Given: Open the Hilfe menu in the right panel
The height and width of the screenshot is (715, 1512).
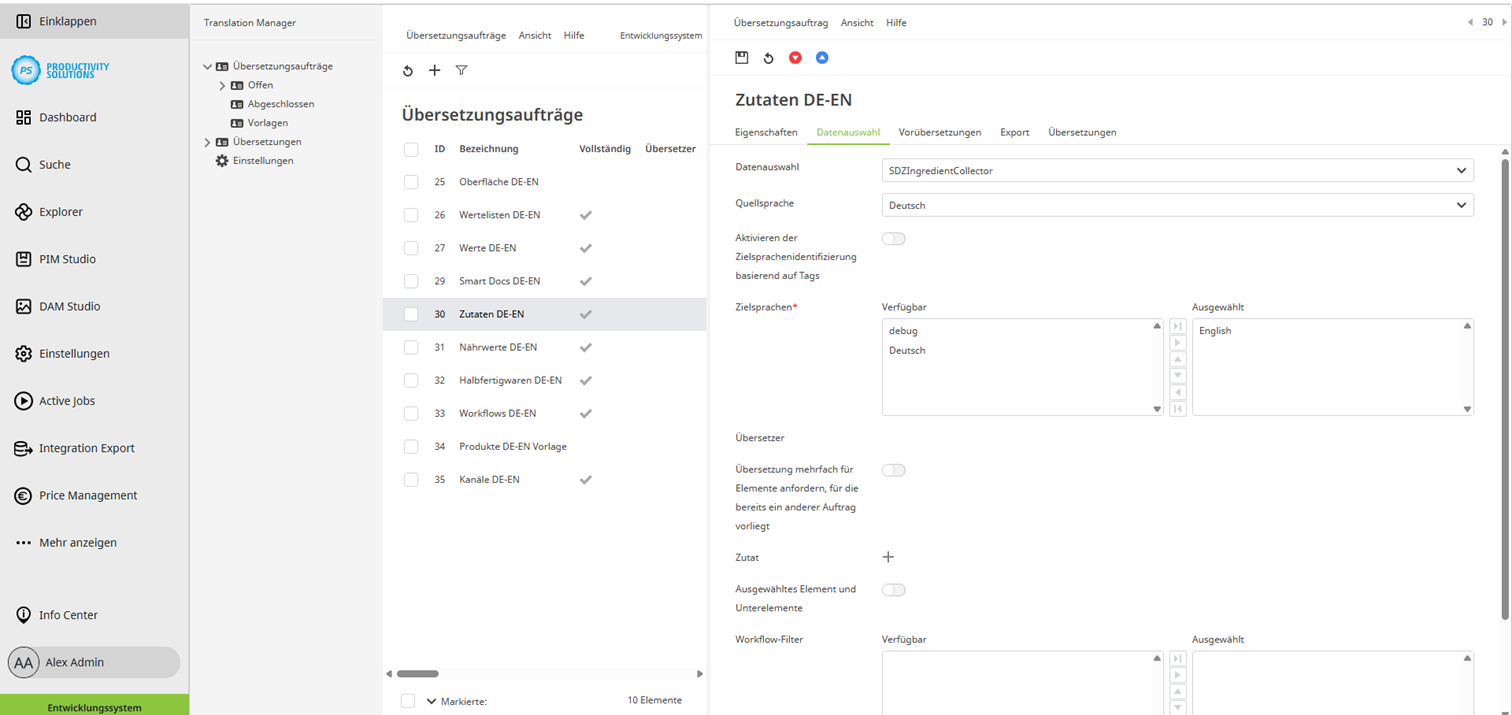Looking at the screenshot, I should click(895, 22).
